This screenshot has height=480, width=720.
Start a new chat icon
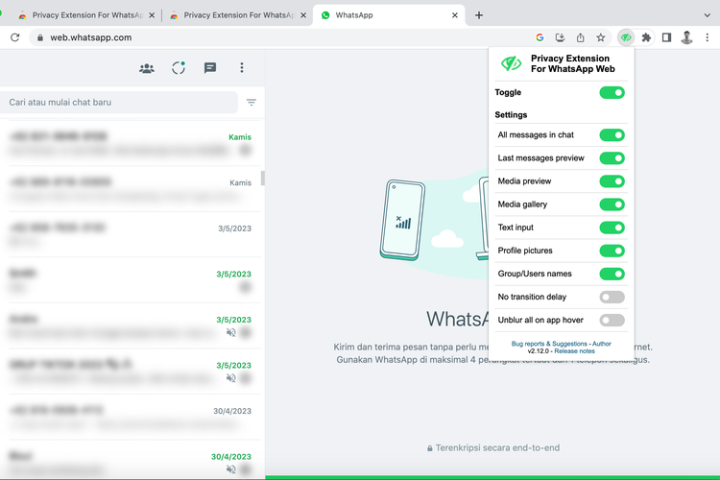pos(210,68)
